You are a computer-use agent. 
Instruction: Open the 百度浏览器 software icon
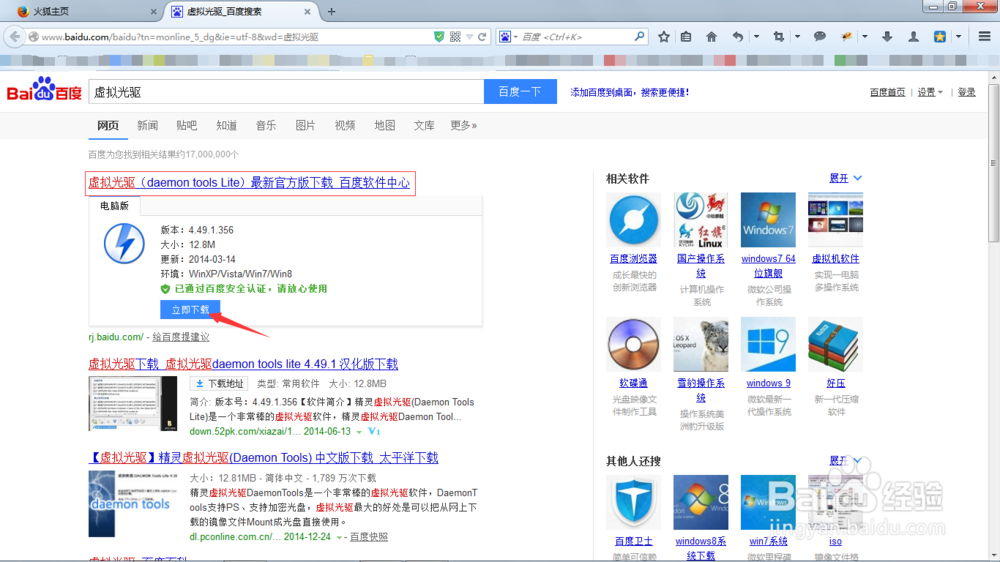point(633,220)
